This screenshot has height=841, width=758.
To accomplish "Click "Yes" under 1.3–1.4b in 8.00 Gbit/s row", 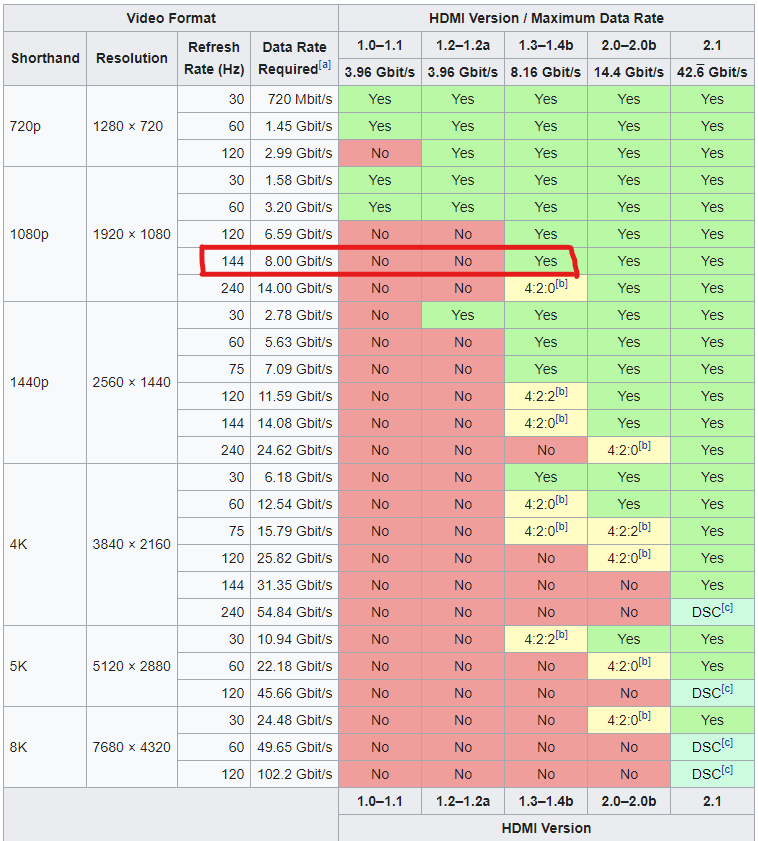I will (x=546, y=261).
